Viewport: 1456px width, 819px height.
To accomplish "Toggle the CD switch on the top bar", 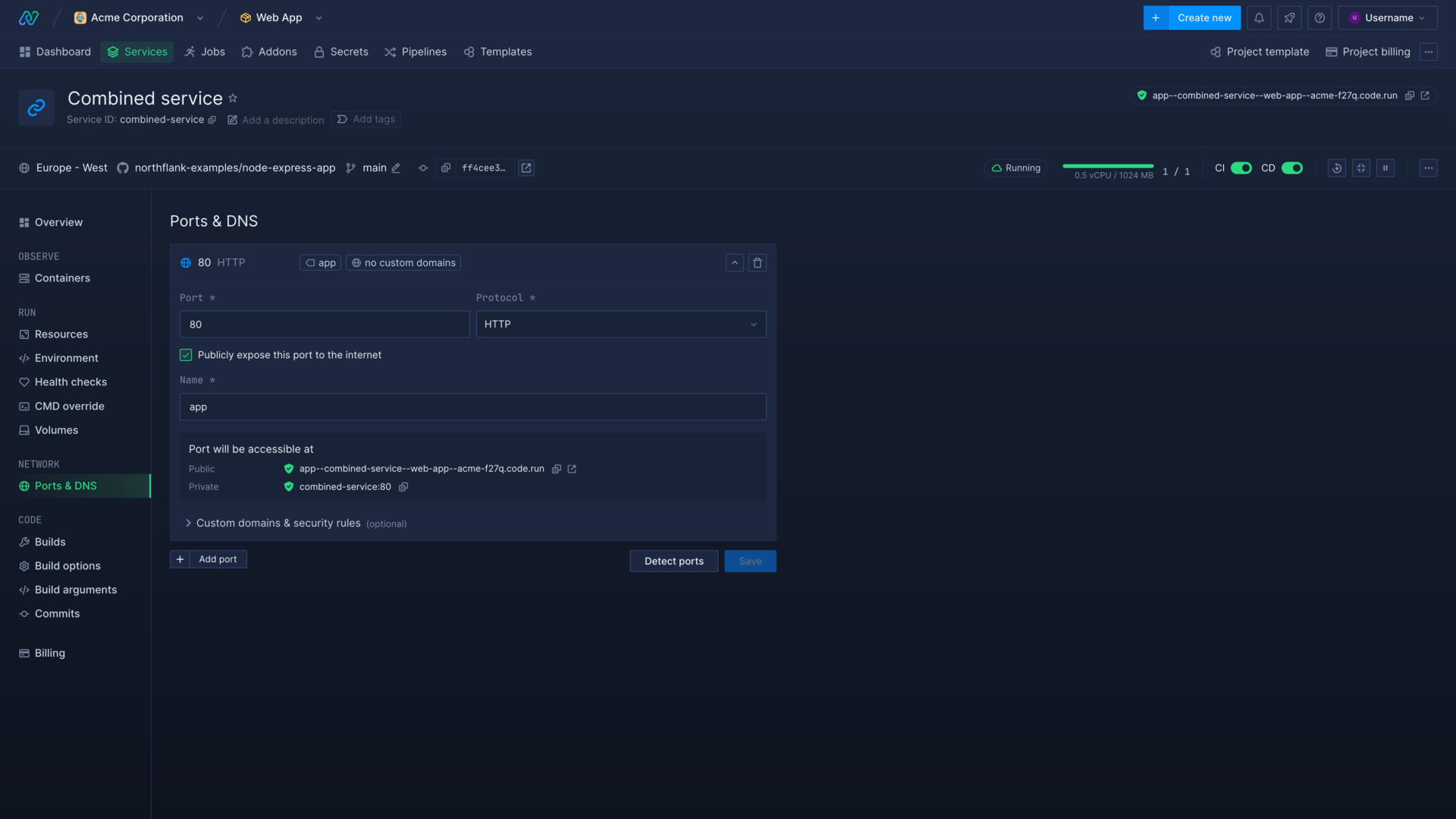I will click(x=1292, y=168).
